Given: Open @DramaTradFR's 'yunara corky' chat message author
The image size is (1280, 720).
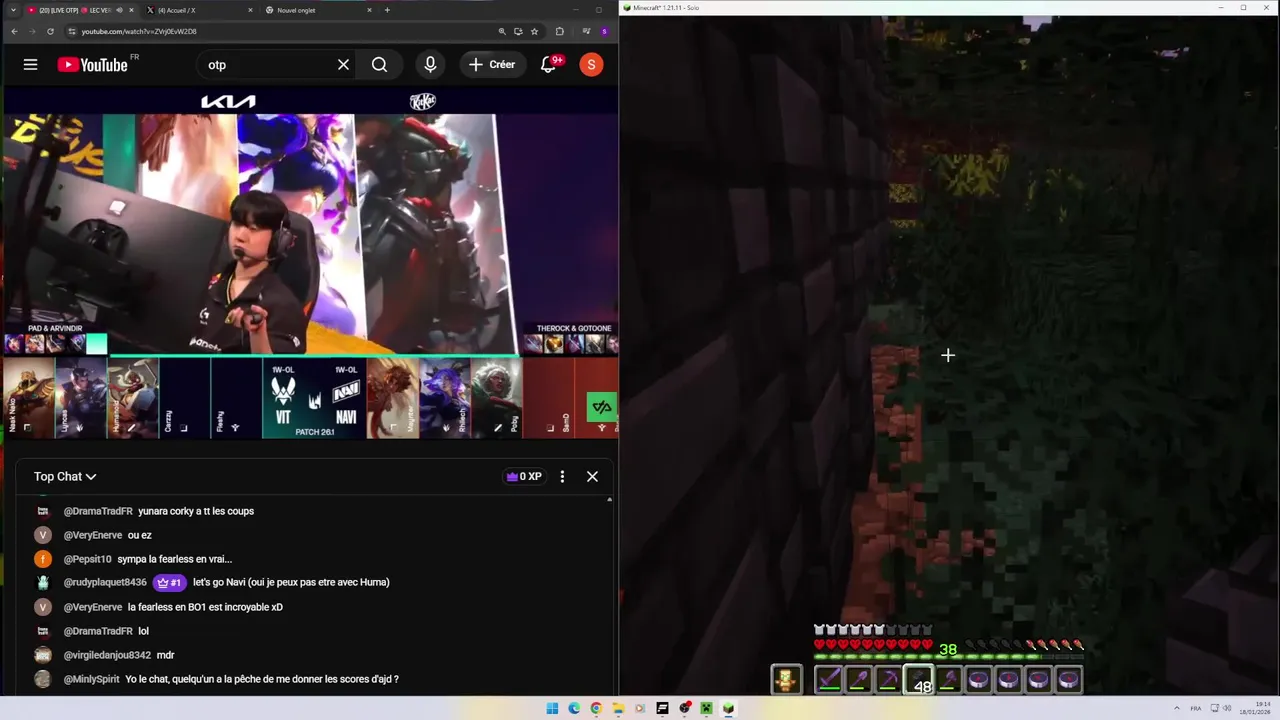Looking at the screenshot, I should pyautogui.click(x=98, y=511).
